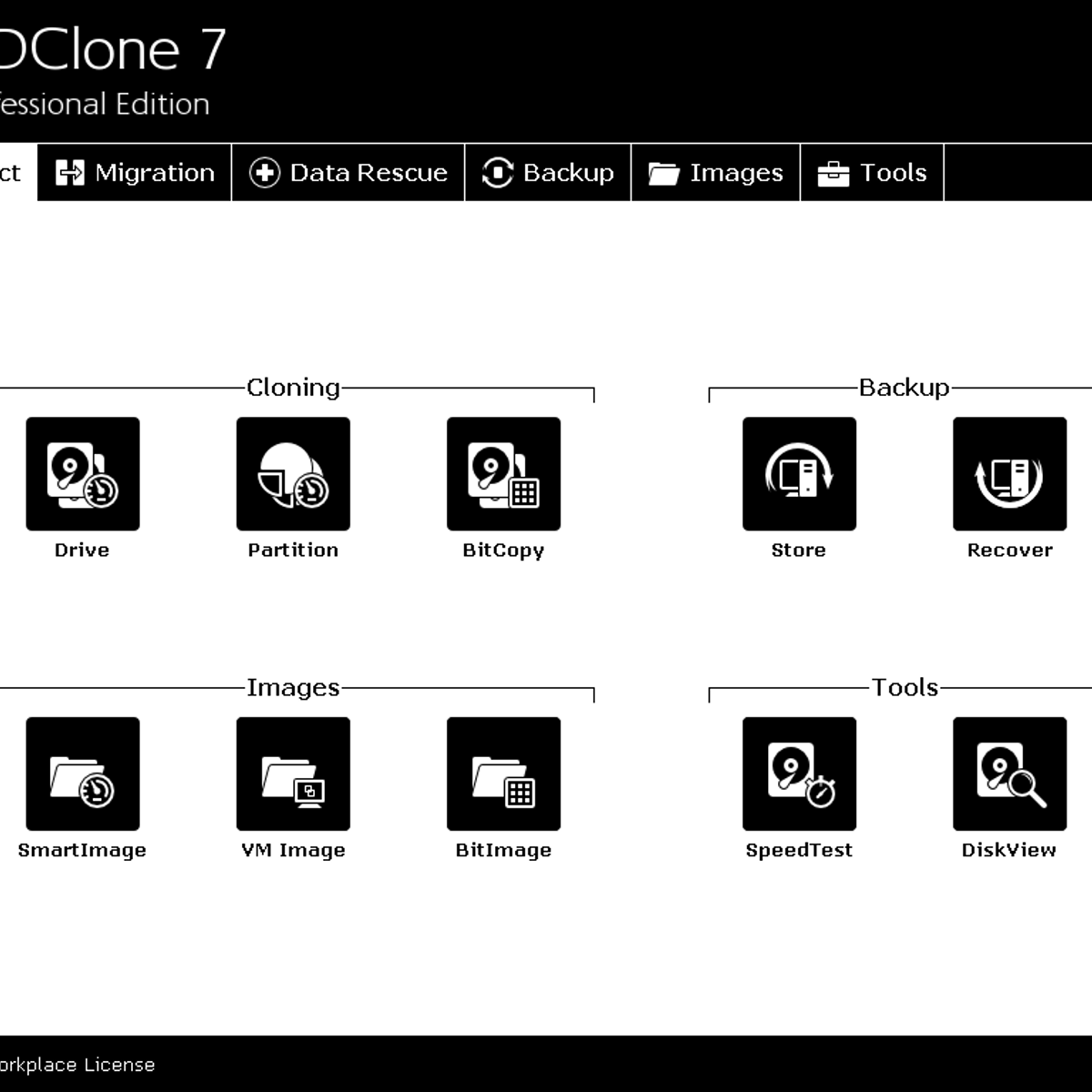Select the Images tab
Screen dimensions: 1092x1092
click(x=715, y=172)
